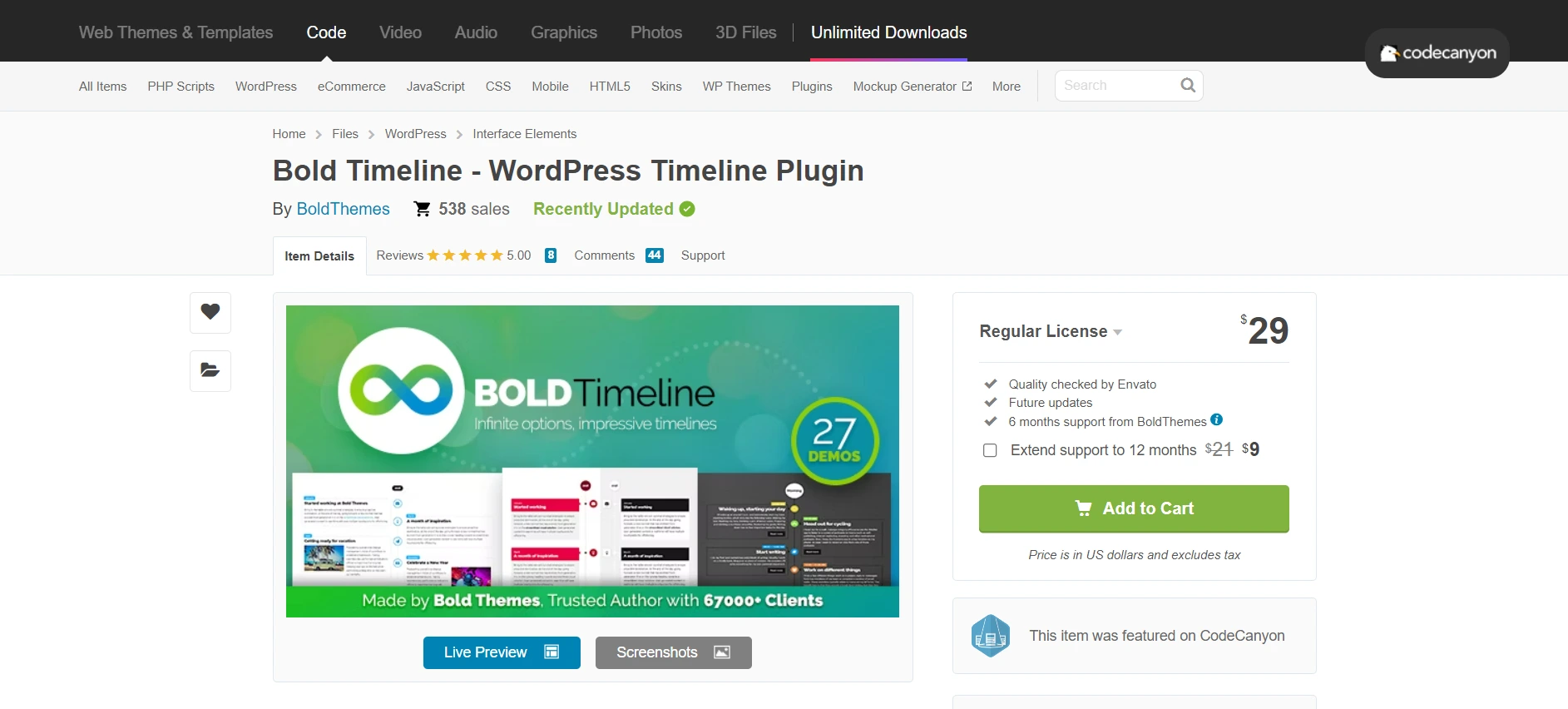The image size is (1568, 709).
Task: Click the five star rating
Action: [x=465, y=255]
